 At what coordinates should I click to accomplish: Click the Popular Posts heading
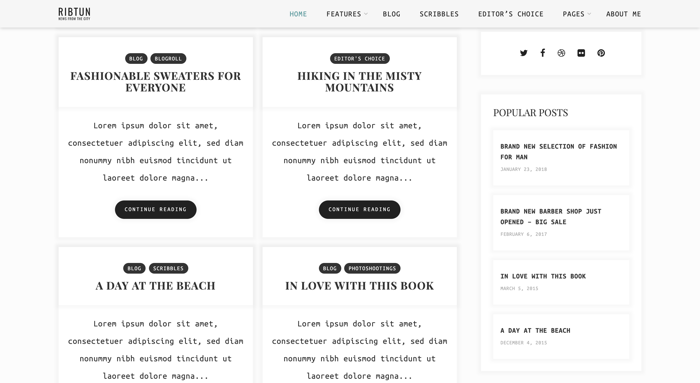point(530,112)
